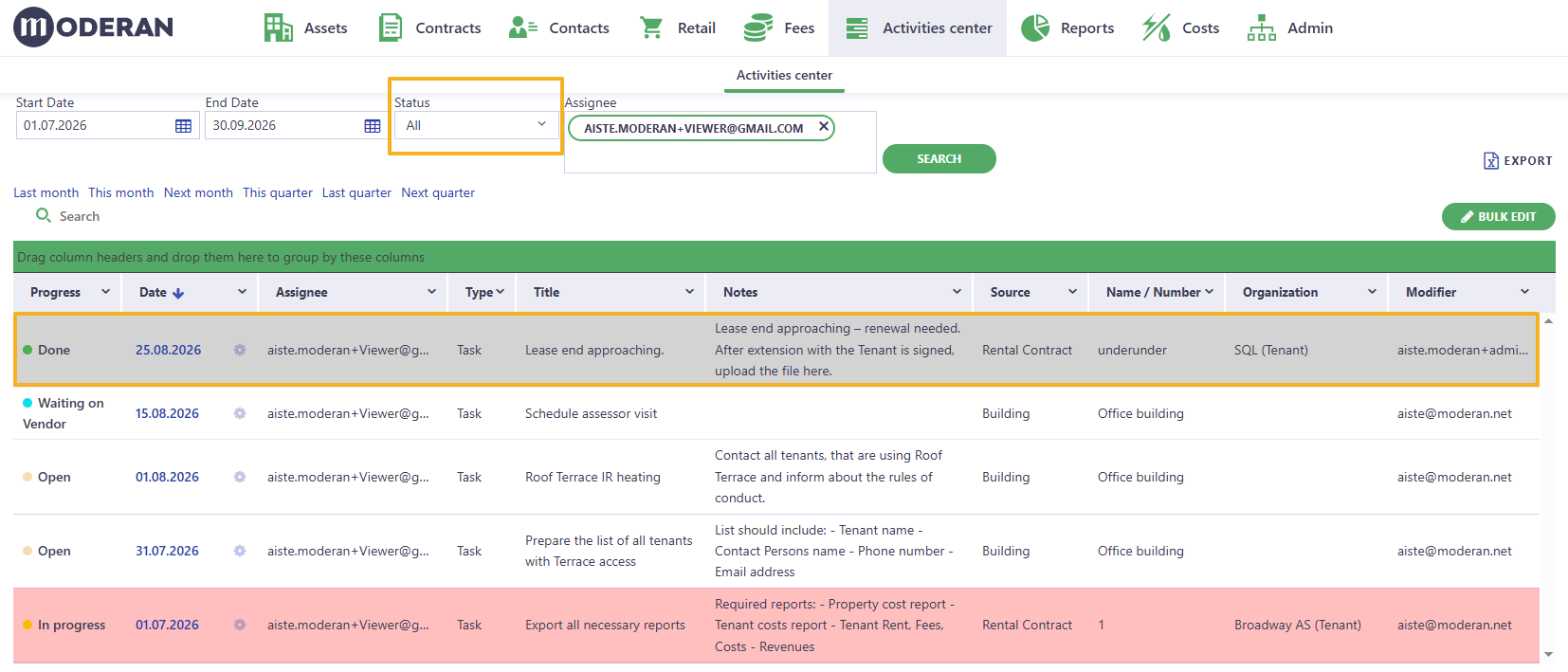Open the Retail menu
1568x672 pixels.
(x=677, y=28)
